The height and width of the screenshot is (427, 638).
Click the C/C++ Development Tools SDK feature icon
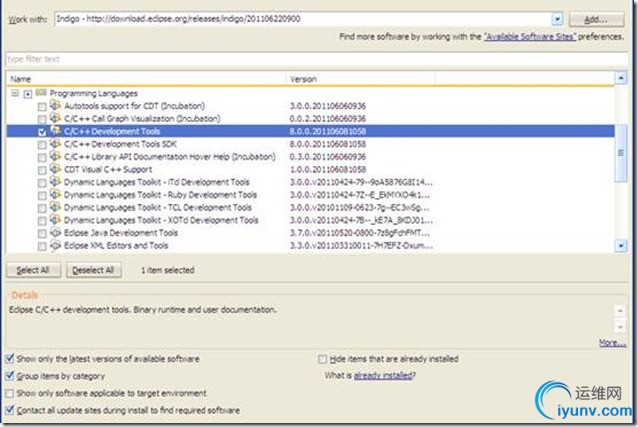click(x=55, y=143)
